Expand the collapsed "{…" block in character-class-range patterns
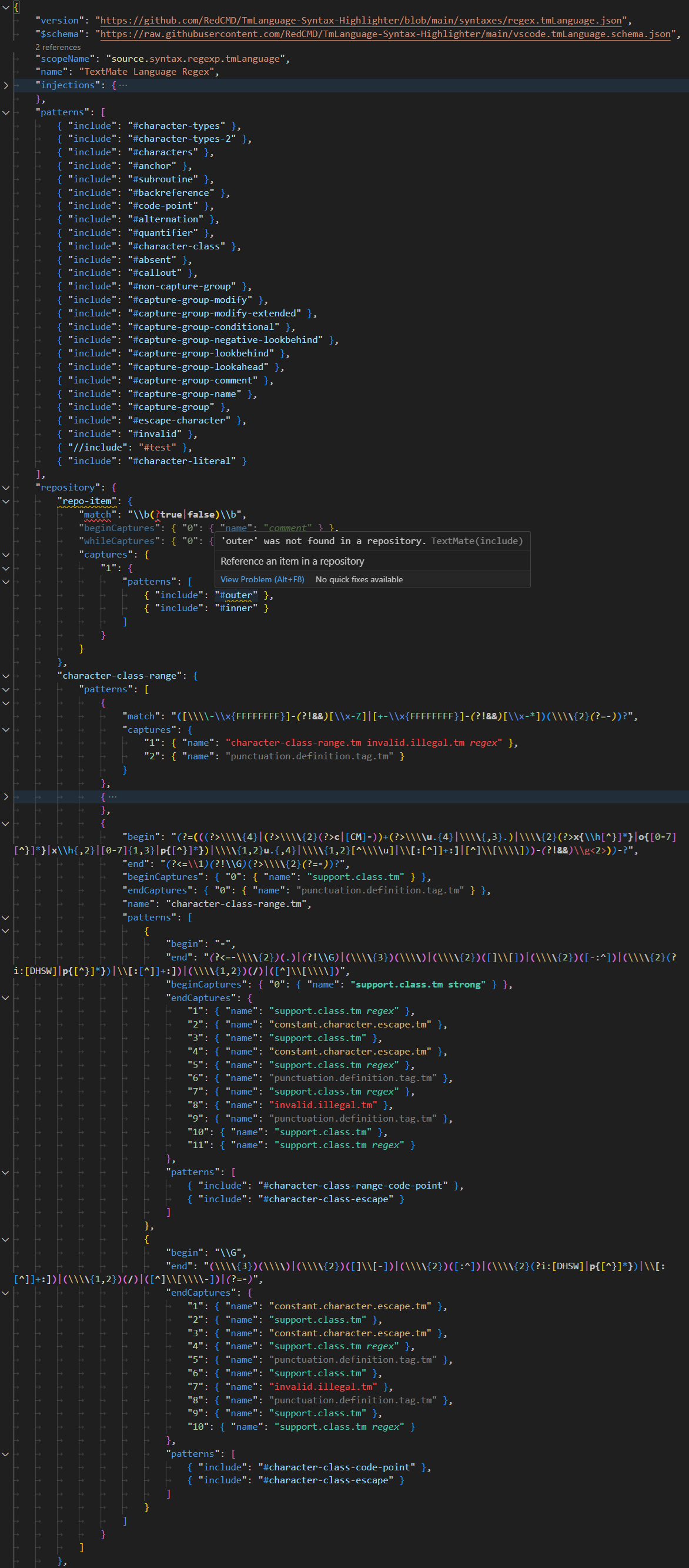 (6, 796)
